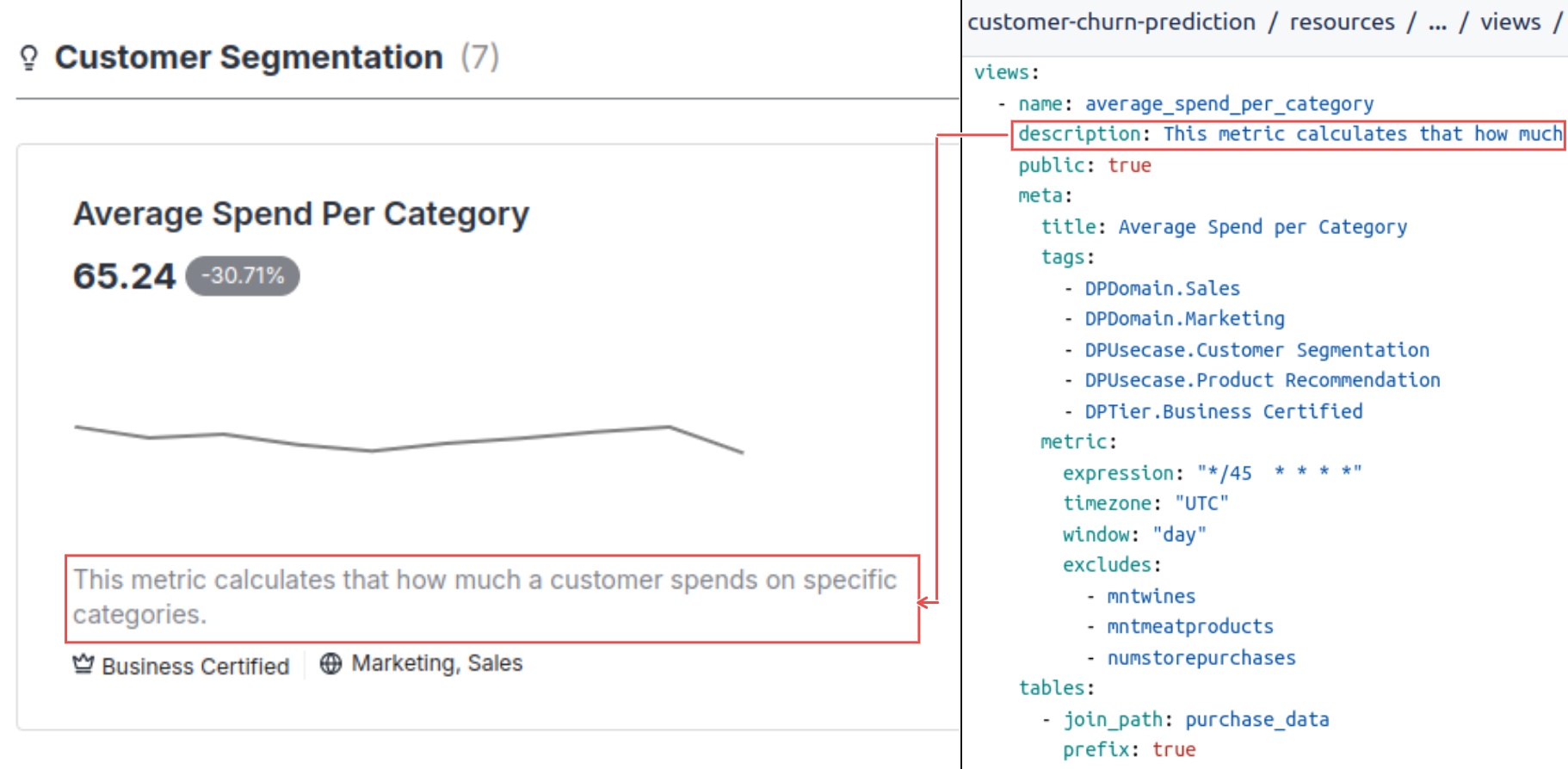1568x769 pixels.
Task: Open the resources breadcrumb link
Action: [1342, 22]
